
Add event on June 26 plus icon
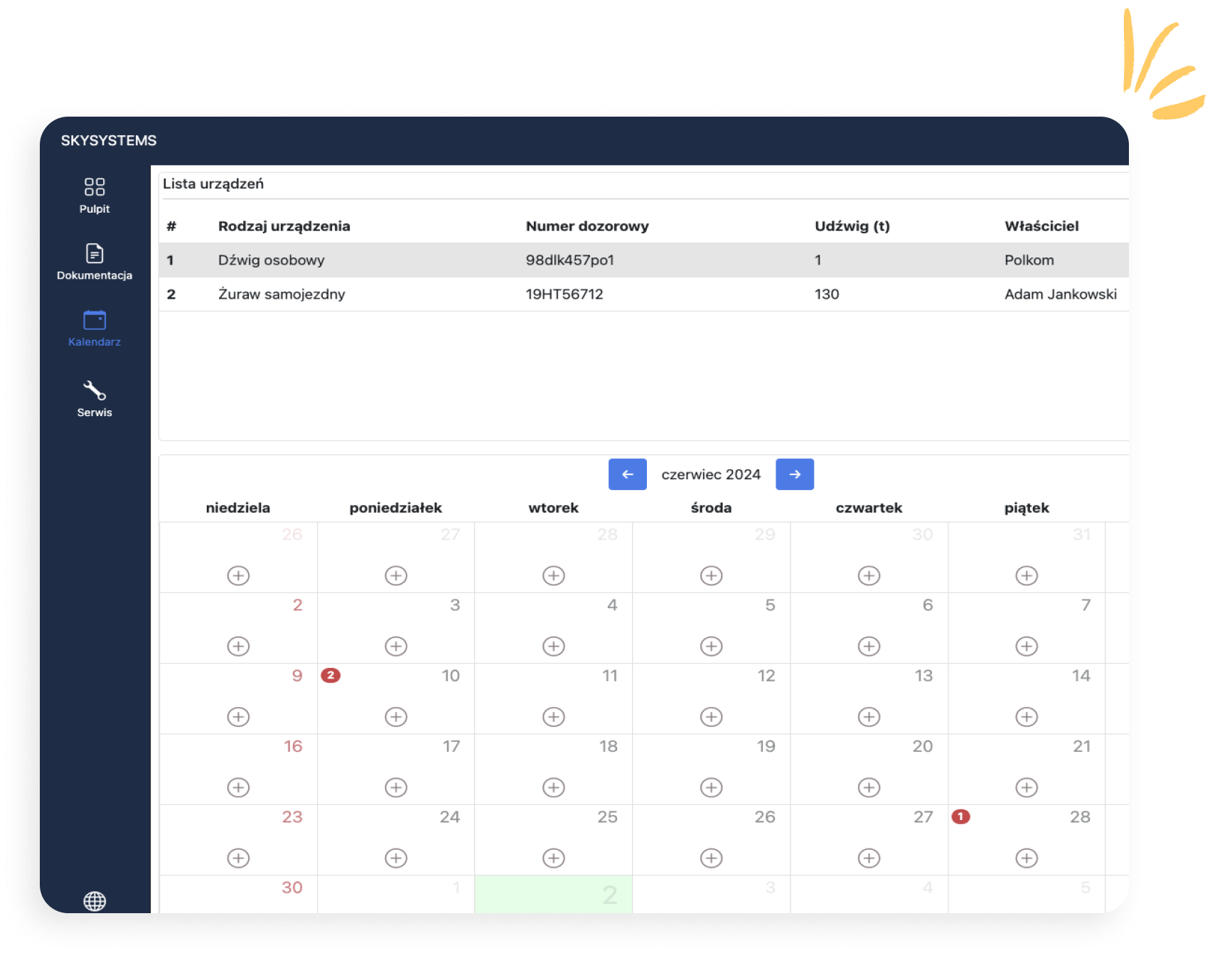click(711, 858)
